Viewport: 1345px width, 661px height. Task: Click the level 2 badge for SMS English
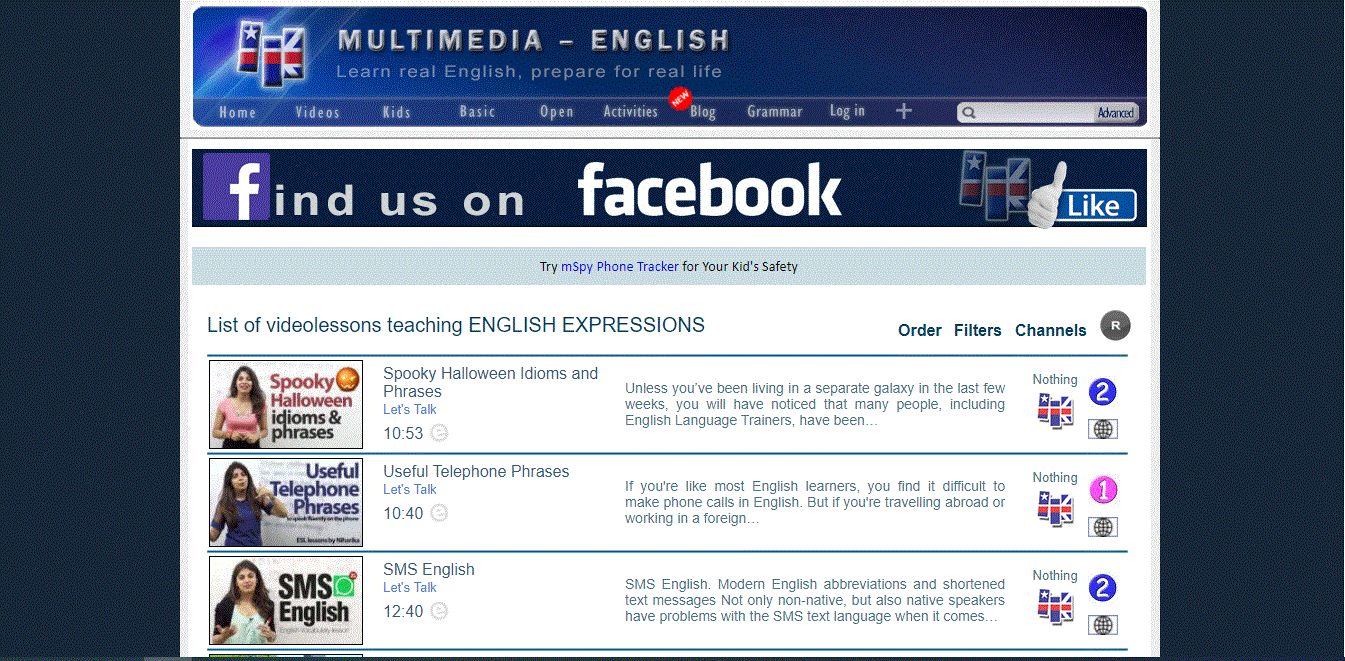[x=1102, y=588]
